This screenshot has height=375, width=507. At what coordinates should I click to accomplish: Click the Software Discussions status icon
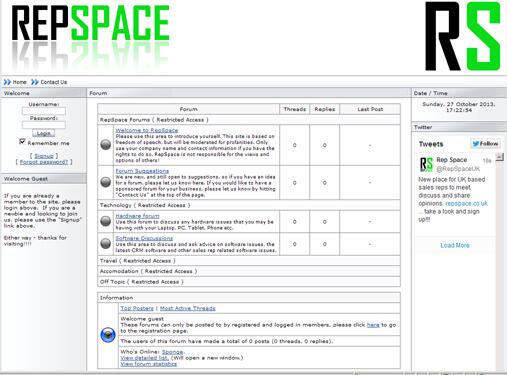click(106, 244)
